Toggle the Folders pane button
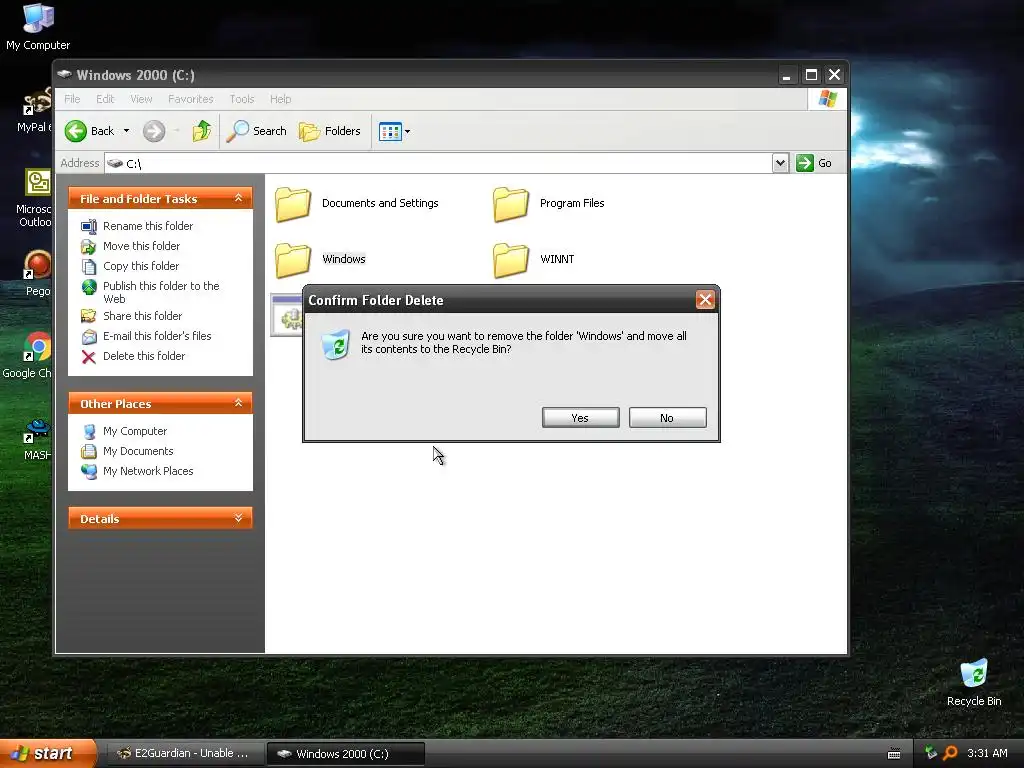The height and width of the screenshot is (768, 1024). point(330,131)
